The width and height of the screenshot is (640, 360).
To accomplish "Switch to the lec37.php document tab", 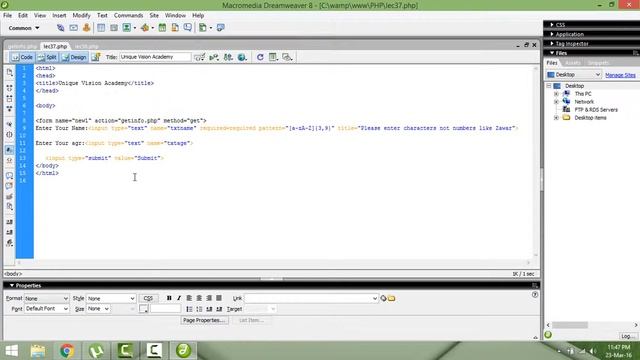I will (55, 47).
